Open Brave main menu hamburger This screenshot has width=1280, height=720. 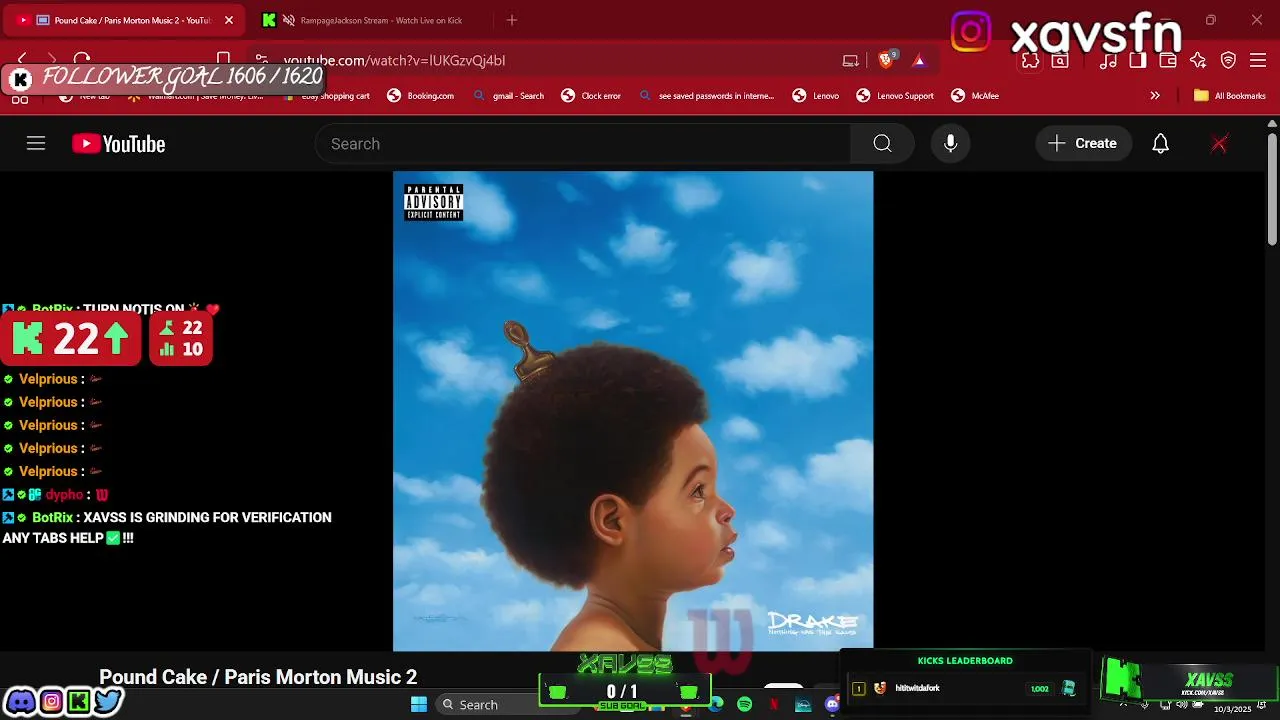click(1258, 60)
